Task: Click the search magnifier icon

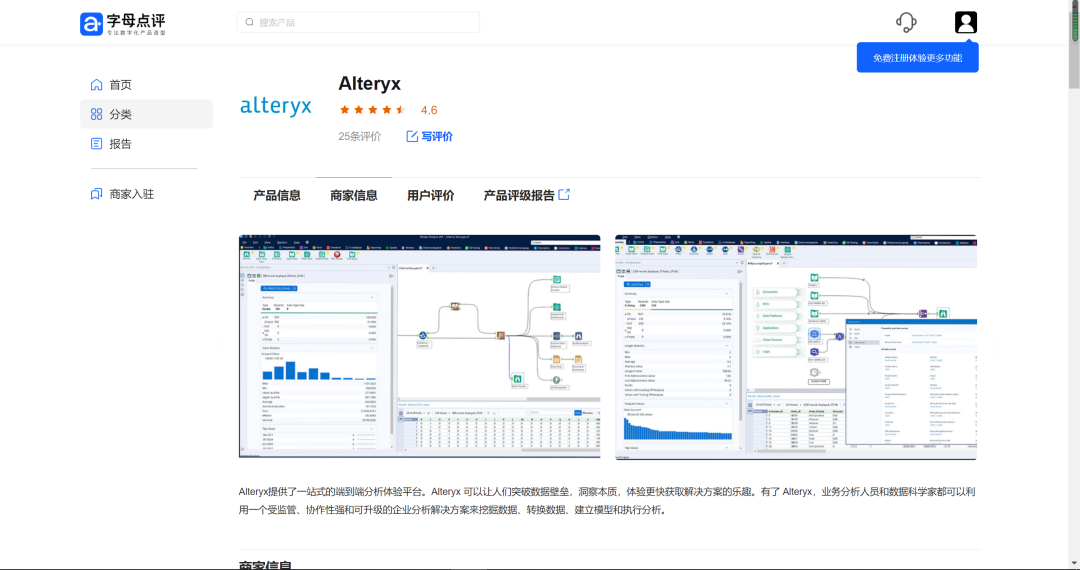Action: [249, 23]
